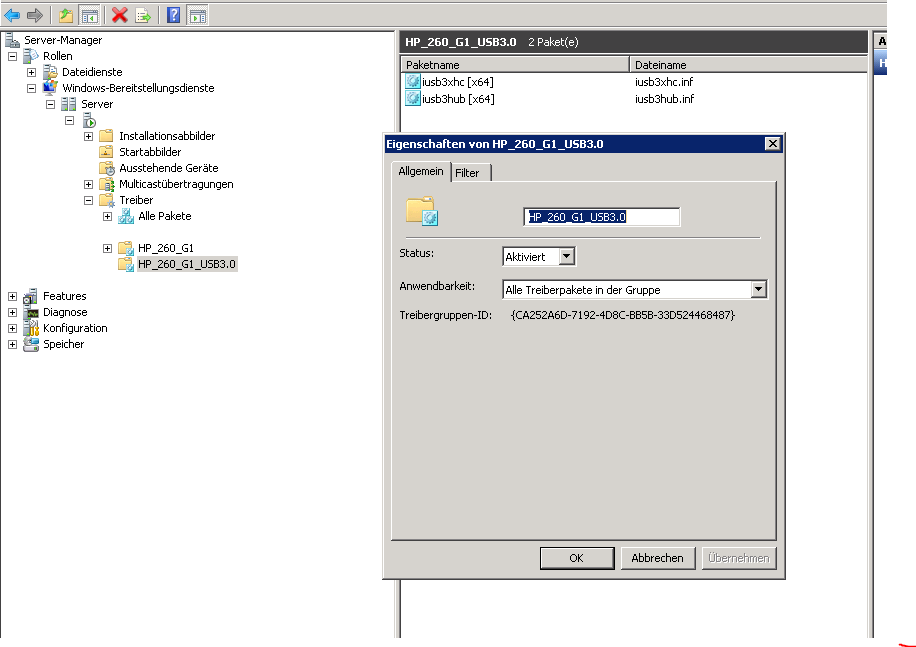Viewport: 916px width, 647px height.
Task: Click the driver group folder icon in dialog
Action: (422, 211)
